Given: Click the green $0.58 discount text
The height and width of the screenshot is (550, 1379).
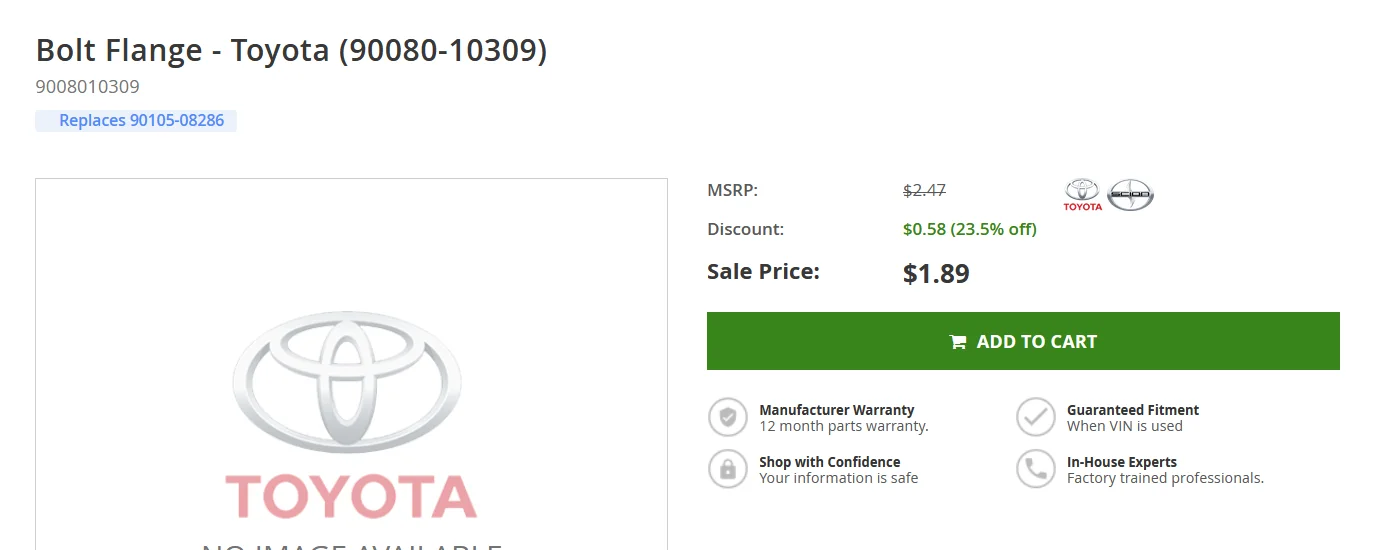Looking at the screenshot, I should click(969, 229).
